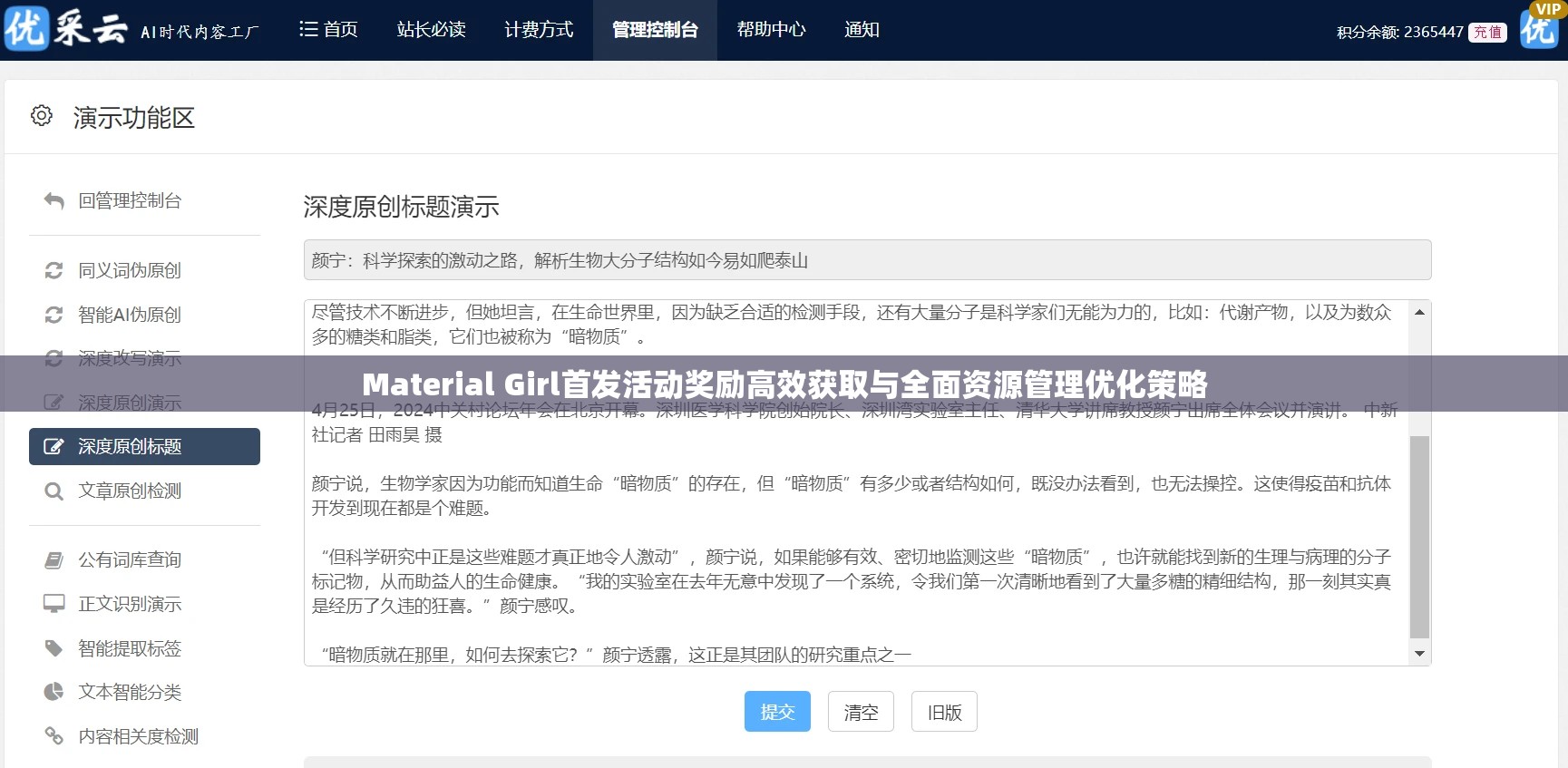The height and width of the screenshot is (768, 1568).
Task: Click the gear icon beside 演示功能区
Action: [42, 116]
